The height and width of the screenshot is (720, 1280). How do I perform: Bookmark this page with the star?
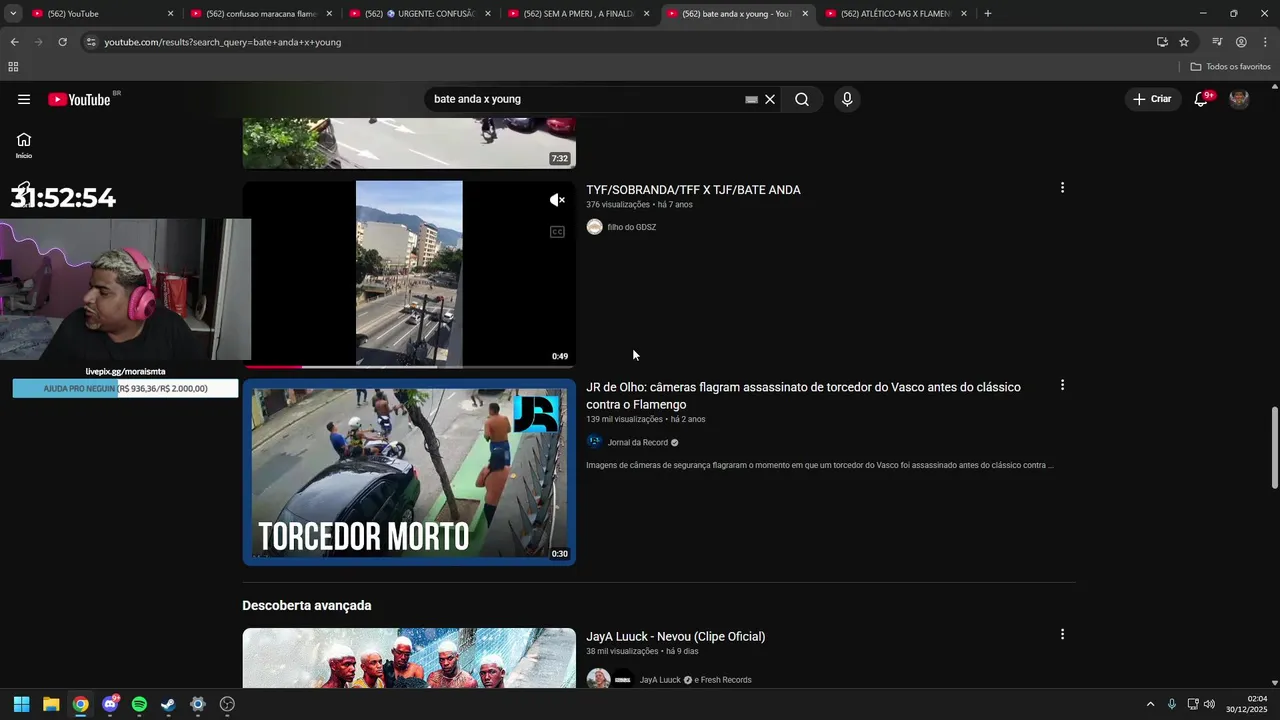click(1184, 42)
